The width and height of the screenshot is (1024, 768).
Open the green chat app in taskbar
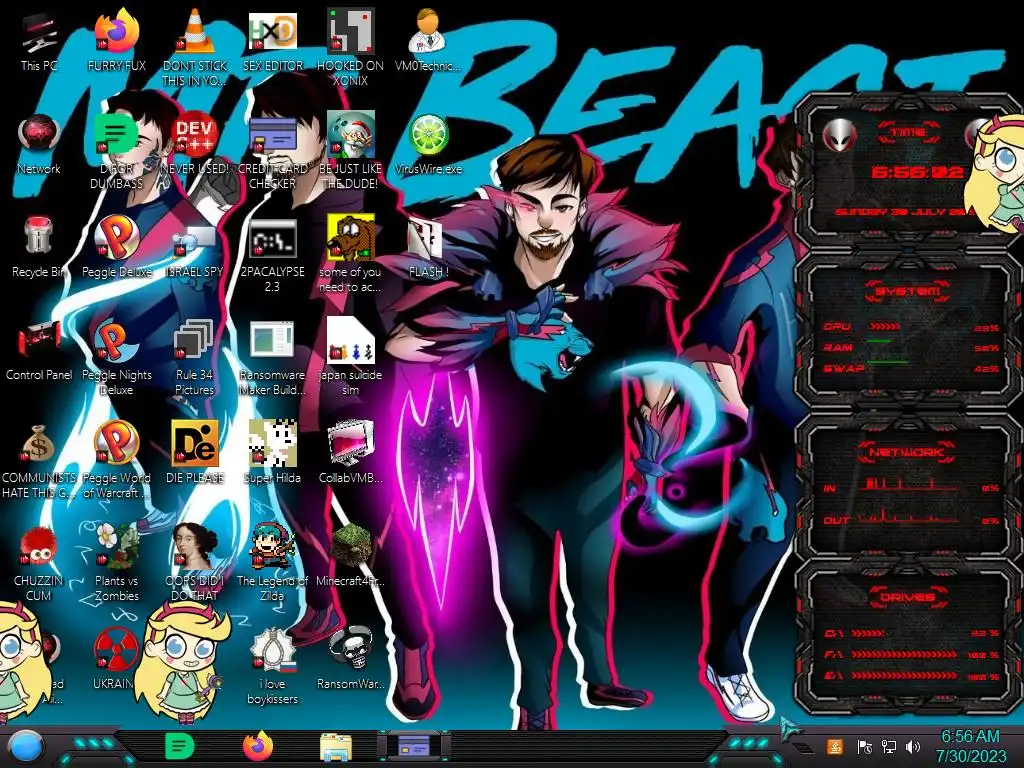pyautogui.click(x=179, y=746)
